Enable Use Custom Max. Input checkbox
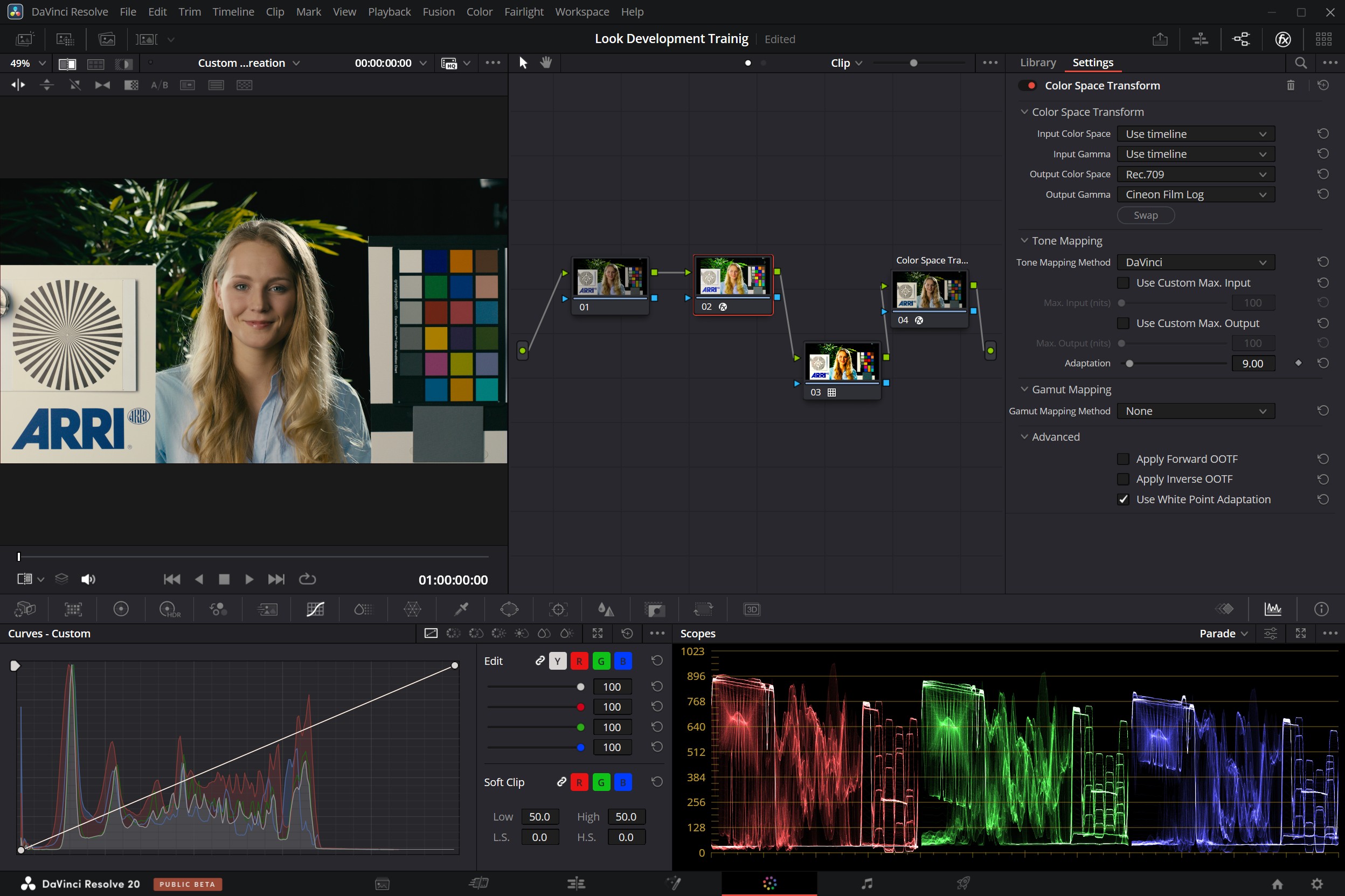 point(1124,283)
